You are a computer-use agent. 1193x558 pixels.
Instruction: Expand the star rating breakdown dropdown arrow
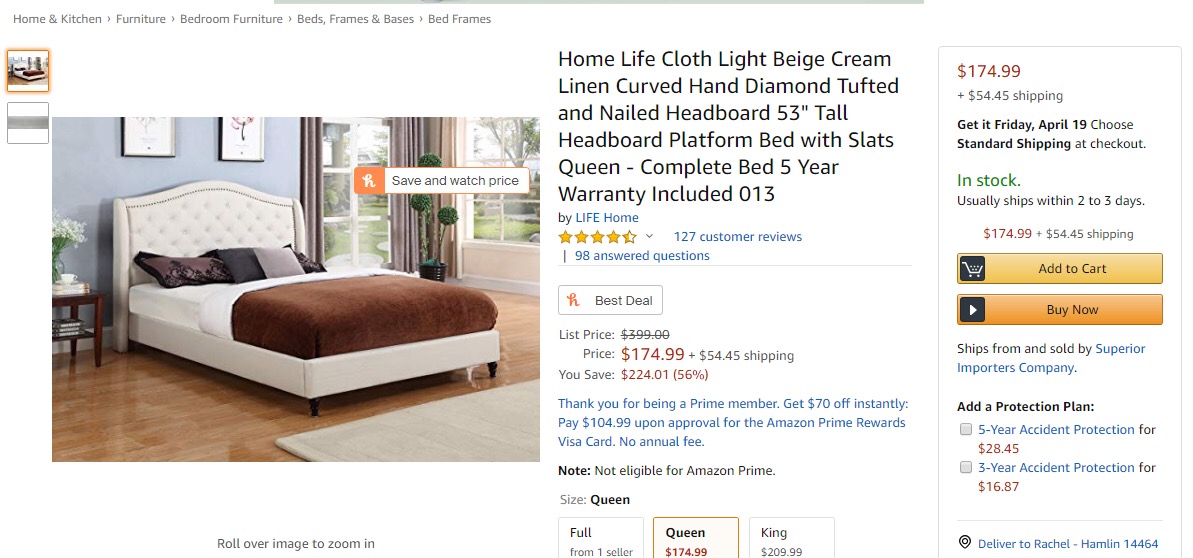[649, 237]
